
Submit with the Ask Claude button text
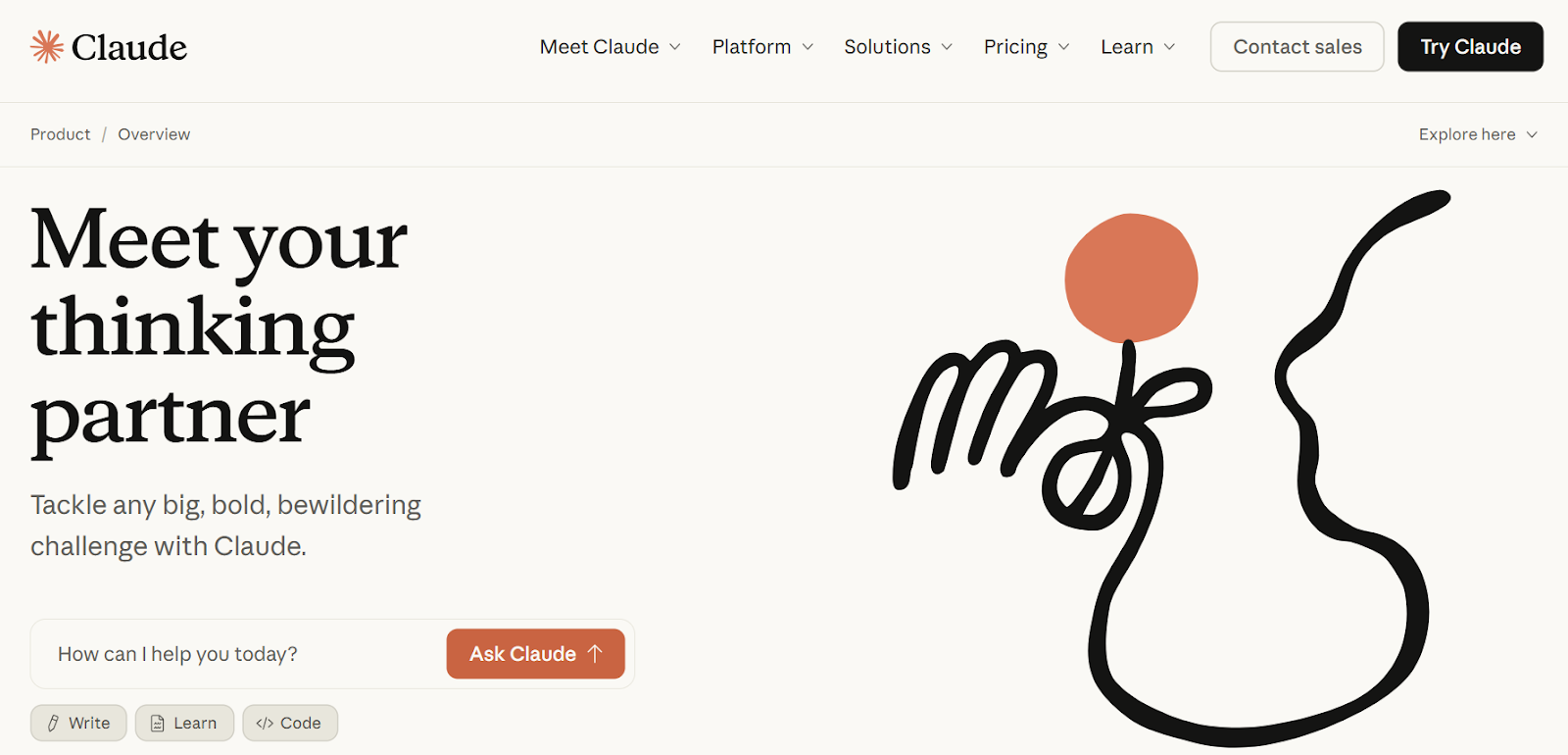point(522,654)
